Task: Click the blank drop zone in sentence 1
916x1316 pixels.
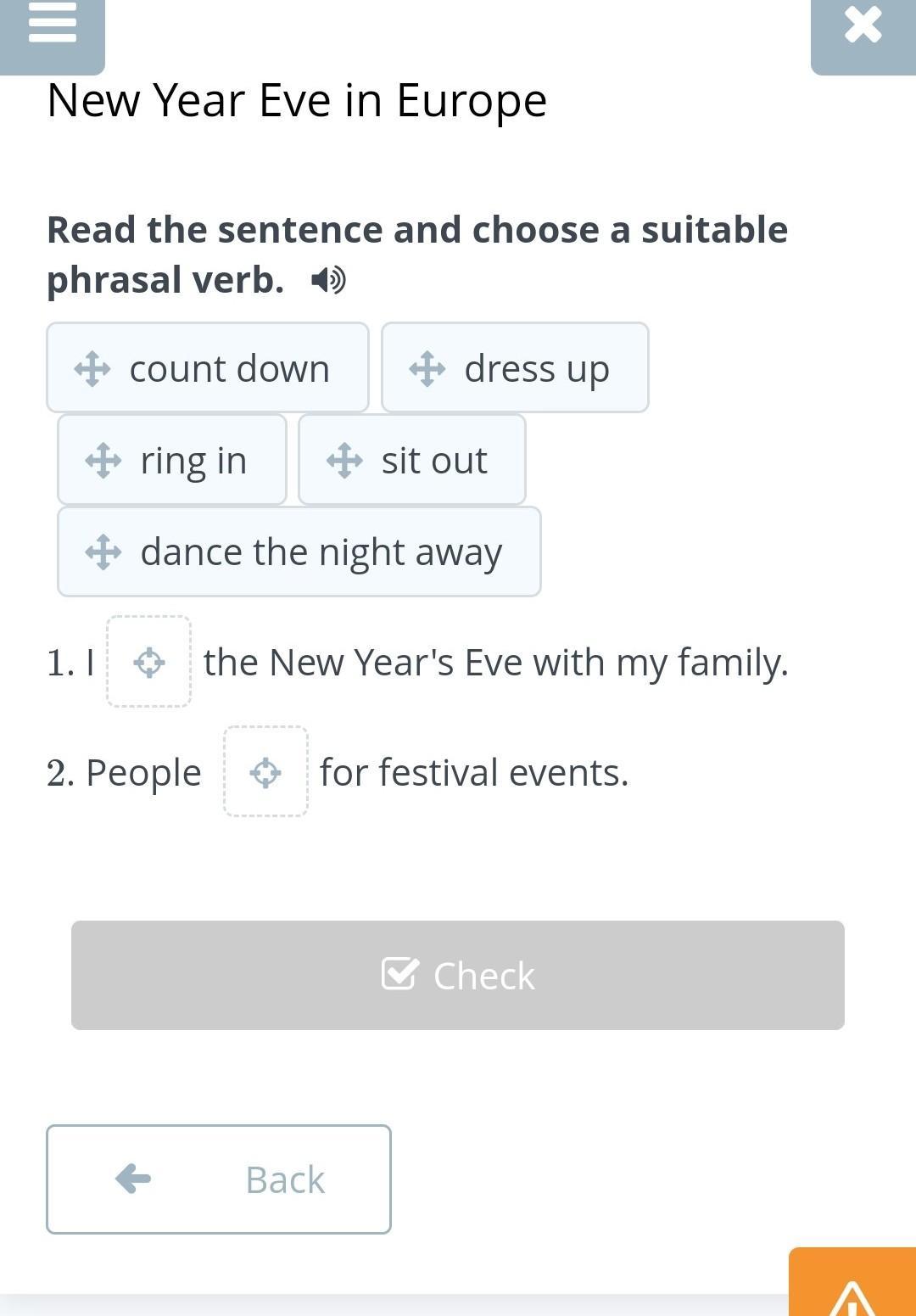Action: [x=149, y=662]
